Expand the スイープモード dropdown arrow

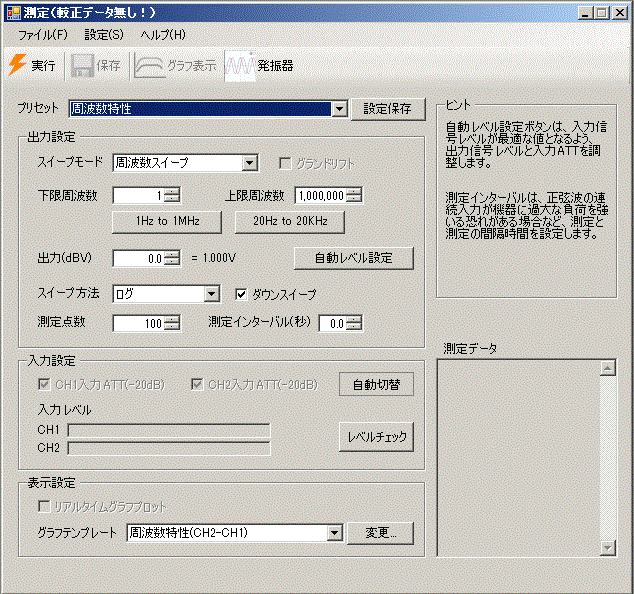(250, 163)
